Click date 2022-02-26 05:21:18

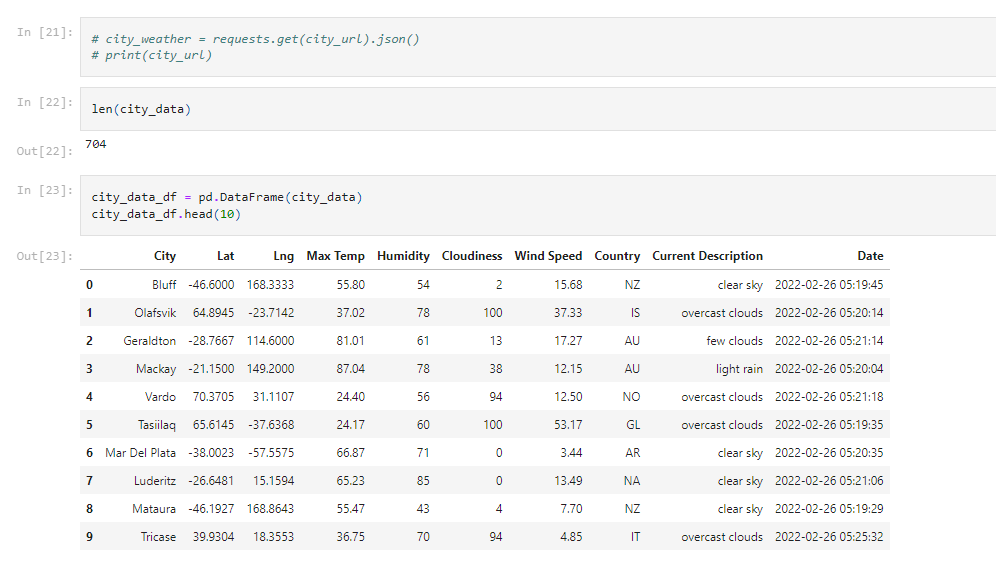[829, 397]
